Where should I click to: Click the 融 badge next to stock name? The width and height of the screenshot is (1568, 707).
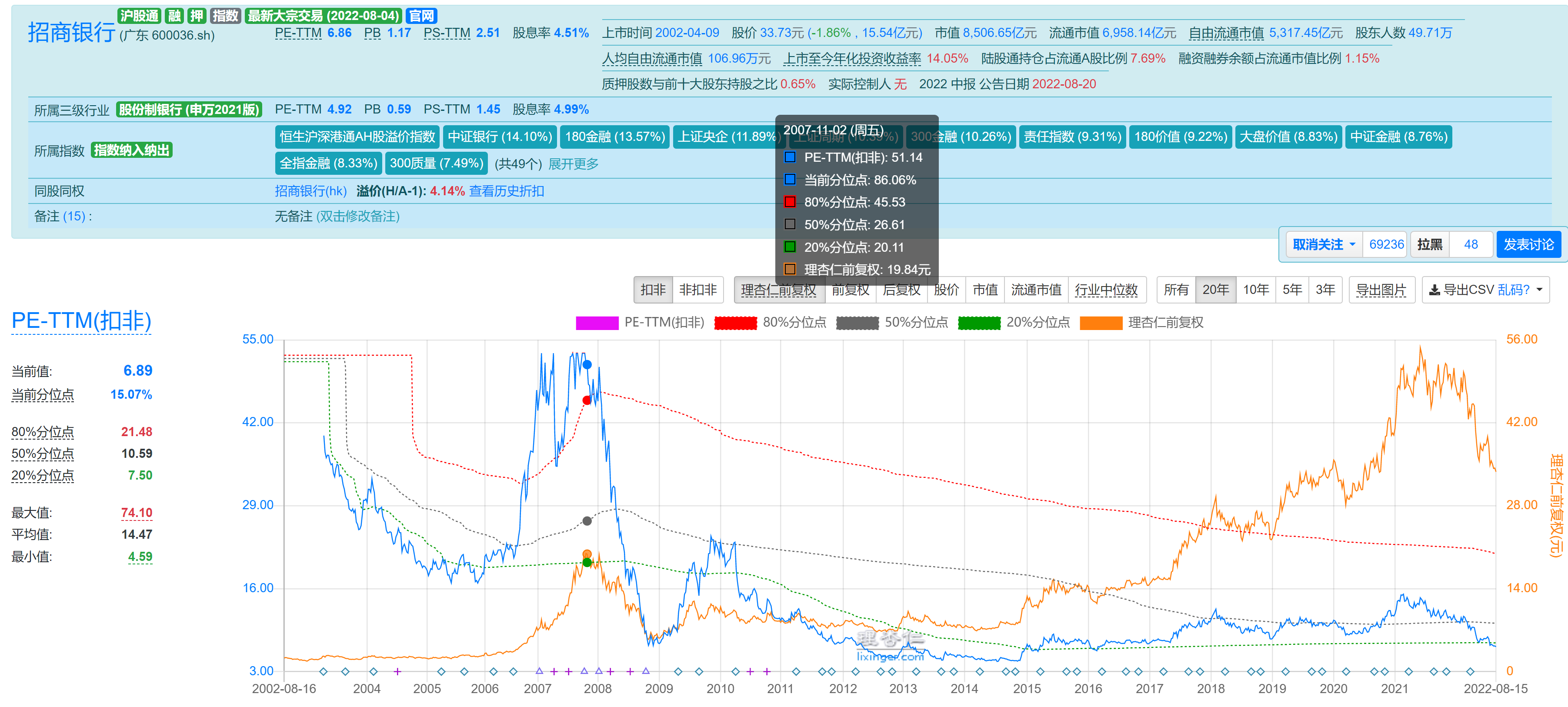click(x=175, y=16)
